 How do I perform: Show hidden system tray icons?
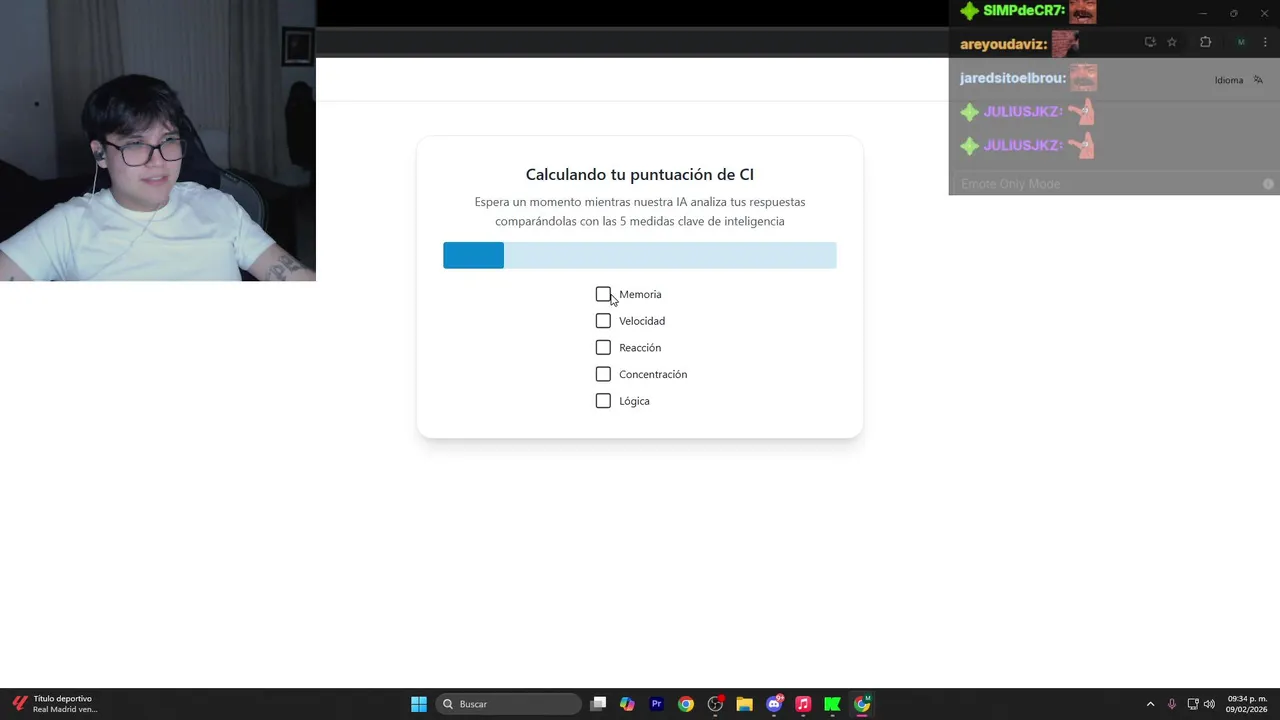pyautogui.click(x=1150, y=704)
